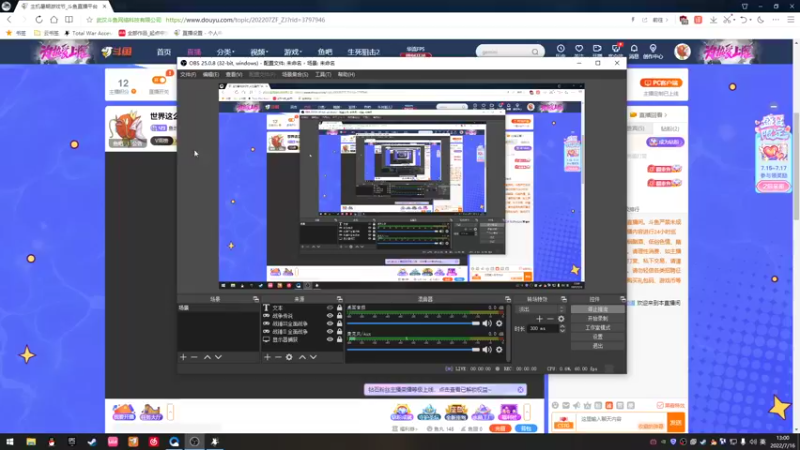Toggle lock on display capture source
This screenshot has height=450, width=800.
tap(339, 339)
